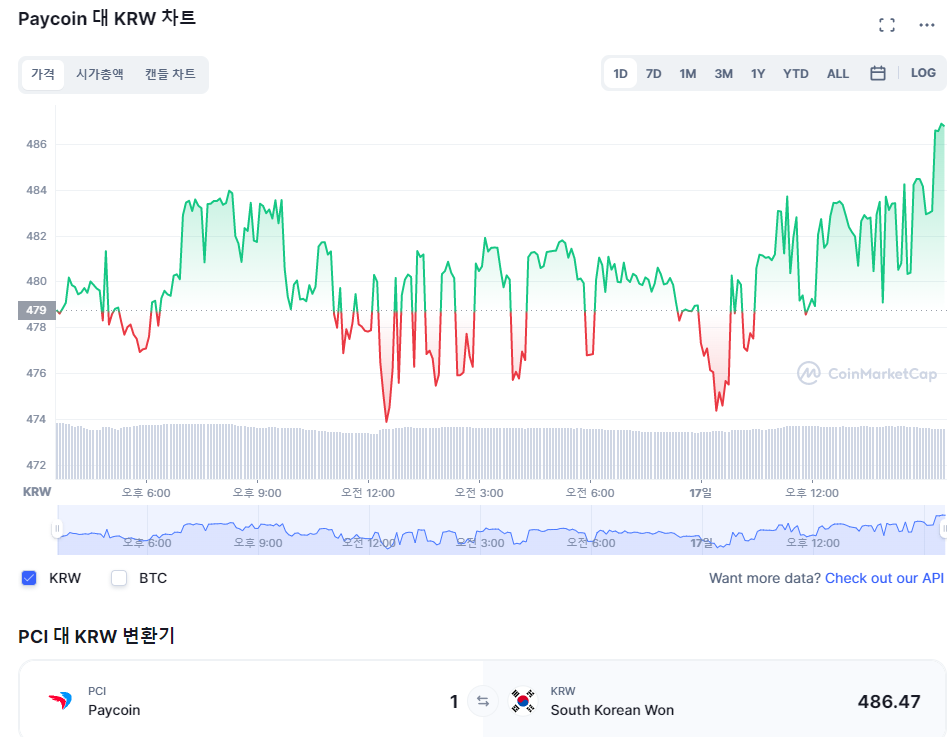Viewport: 952px width, 737px height.
Task: Open the three-dot more options menu
Action: point(926,25)
